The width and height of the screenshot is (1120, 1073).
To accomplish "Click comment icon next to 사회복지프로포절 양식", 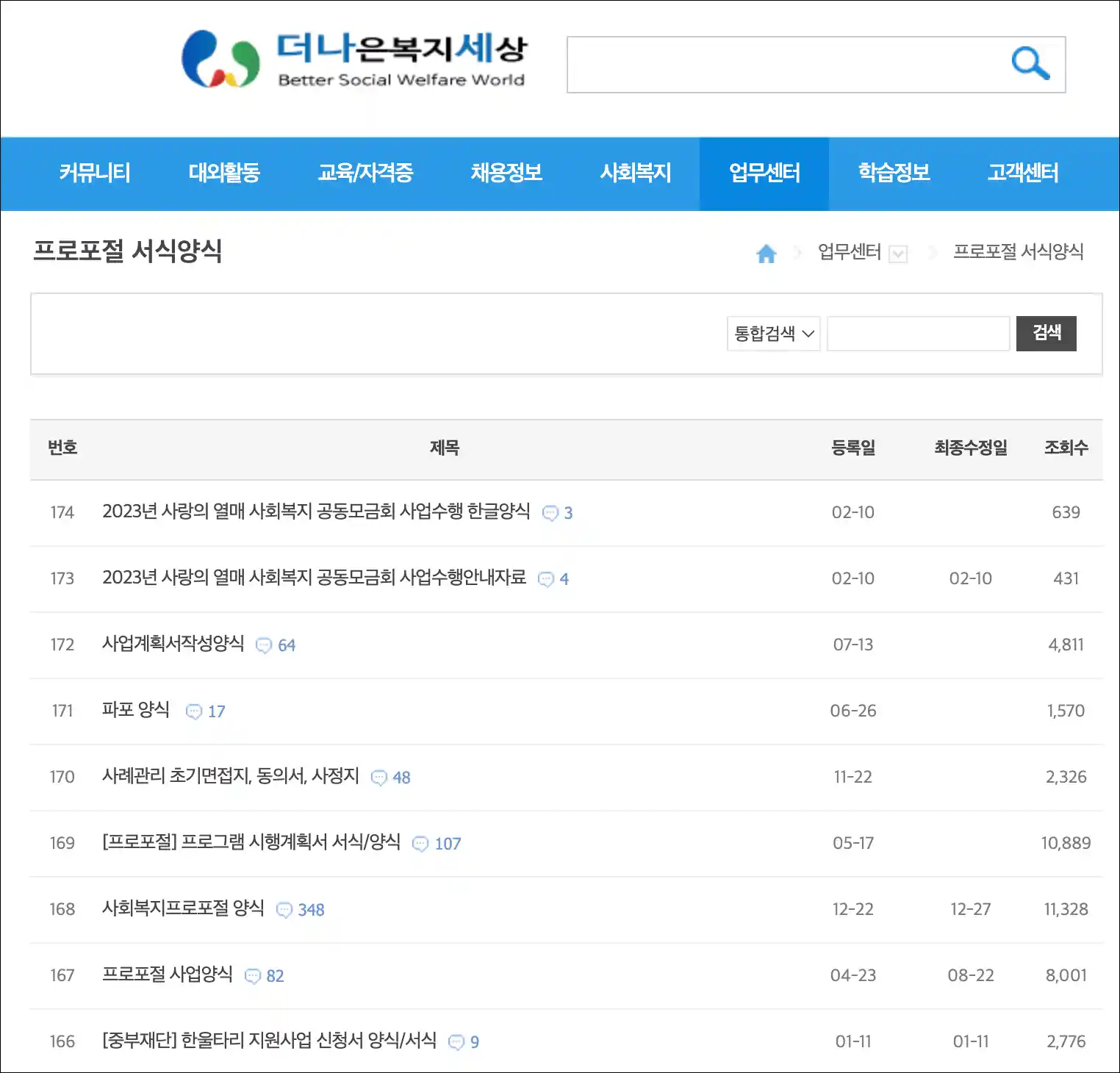I will click(284, 910).
